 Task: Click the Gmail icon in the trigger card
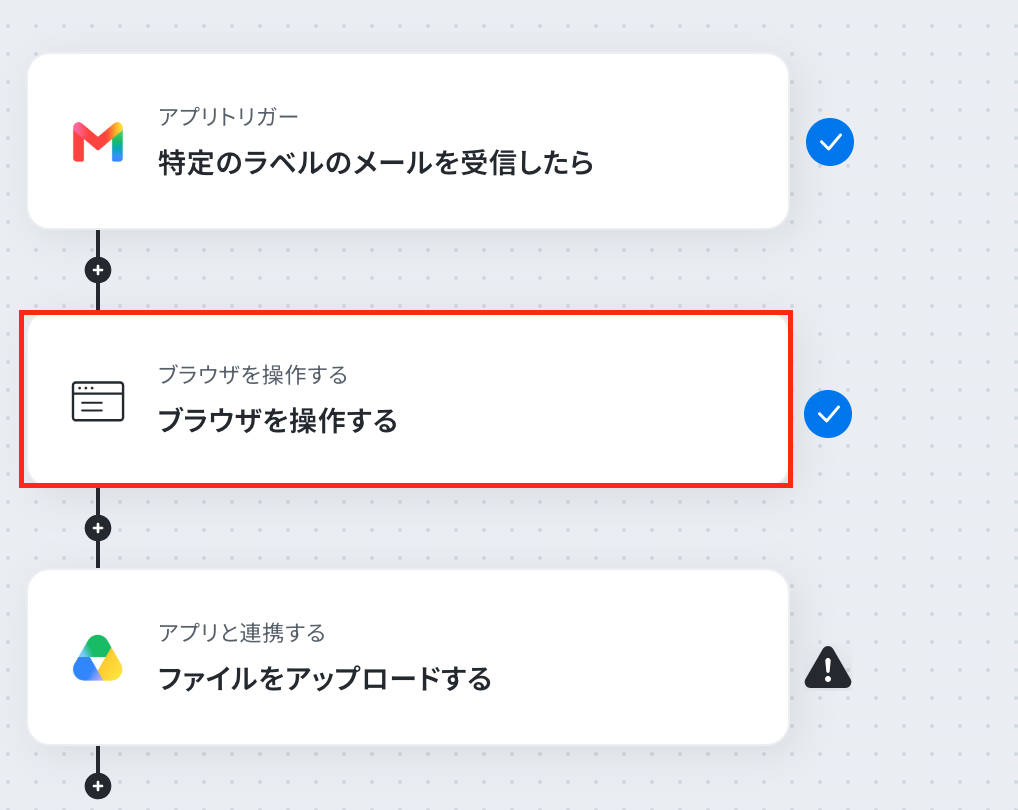[98, 141]
